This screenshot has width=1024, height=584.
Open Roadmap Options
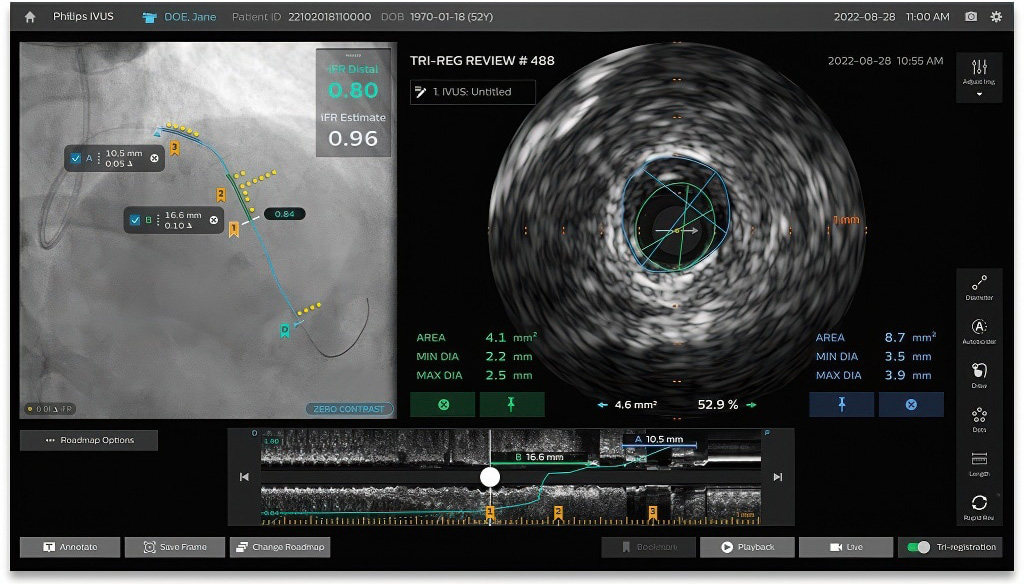pyautogui.click(x=89, y=440)
